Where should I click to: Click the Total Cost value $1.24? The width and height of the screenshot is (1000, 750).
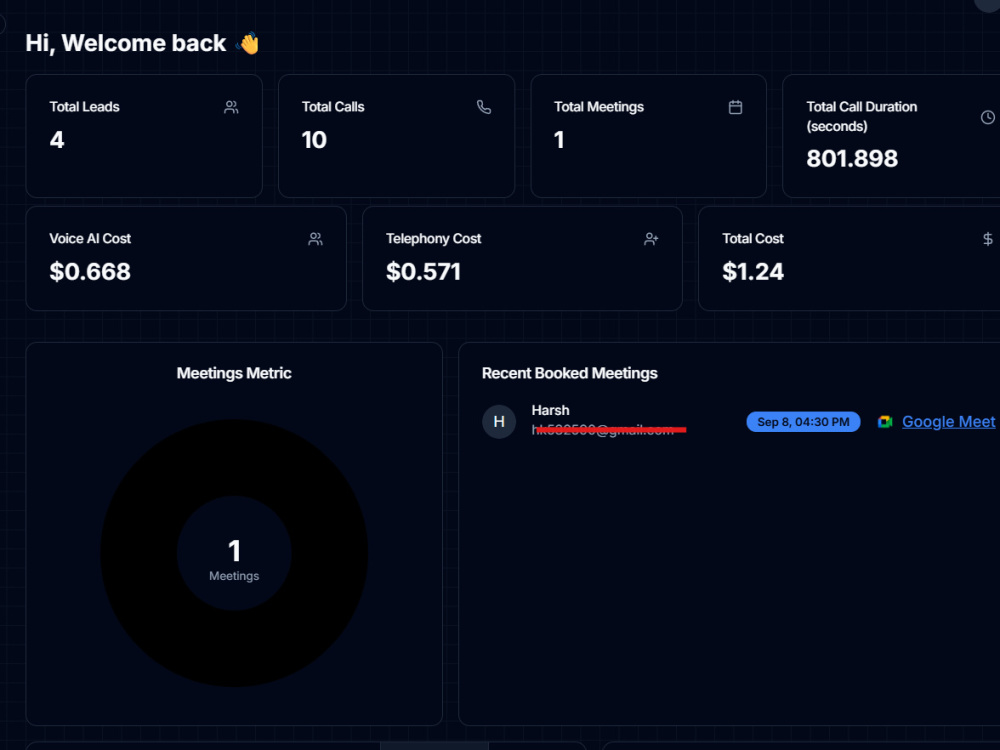(753, 272)
